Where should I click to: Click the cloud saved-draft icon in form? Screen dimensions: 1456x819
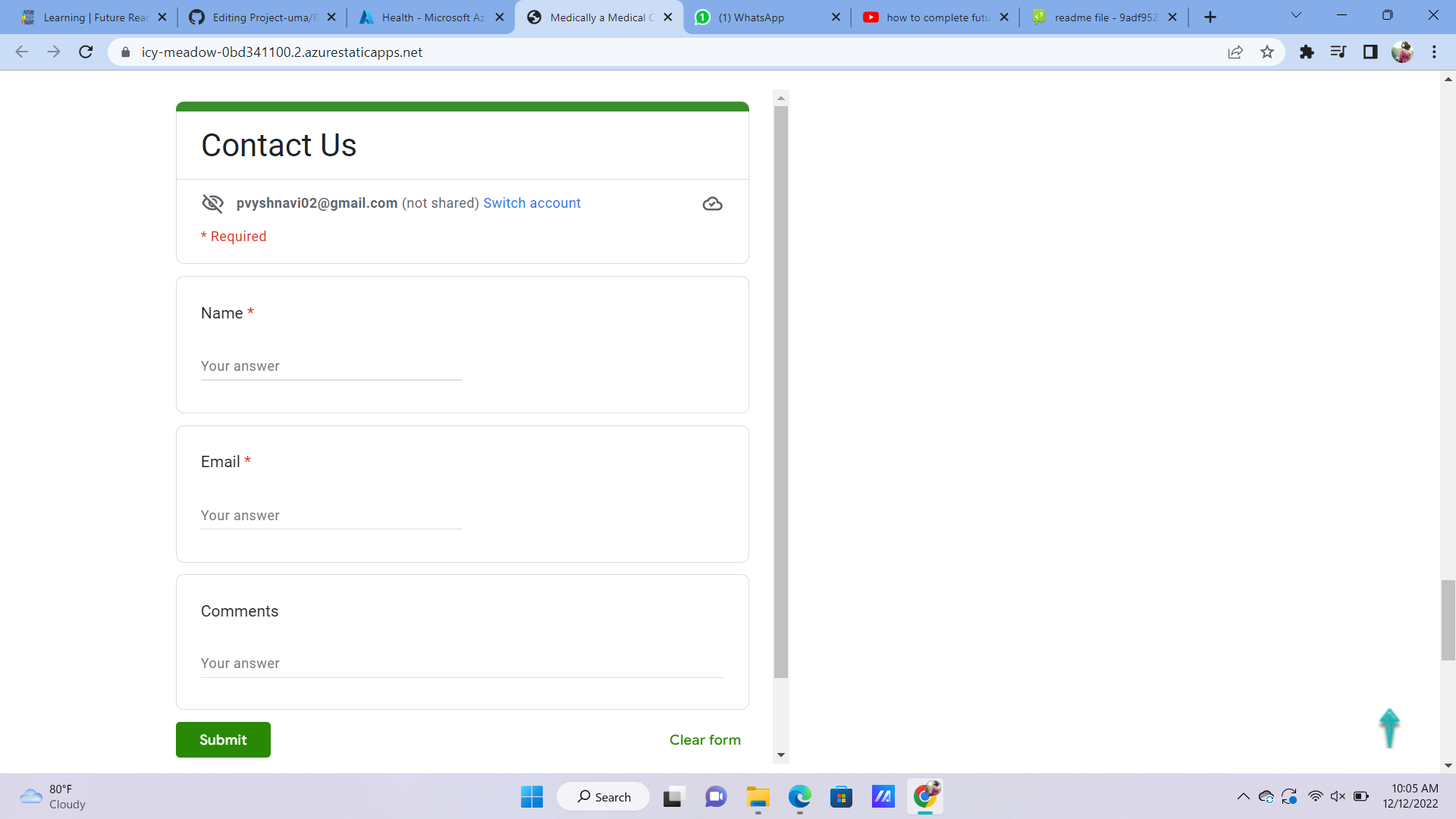[x=712, y=204]
